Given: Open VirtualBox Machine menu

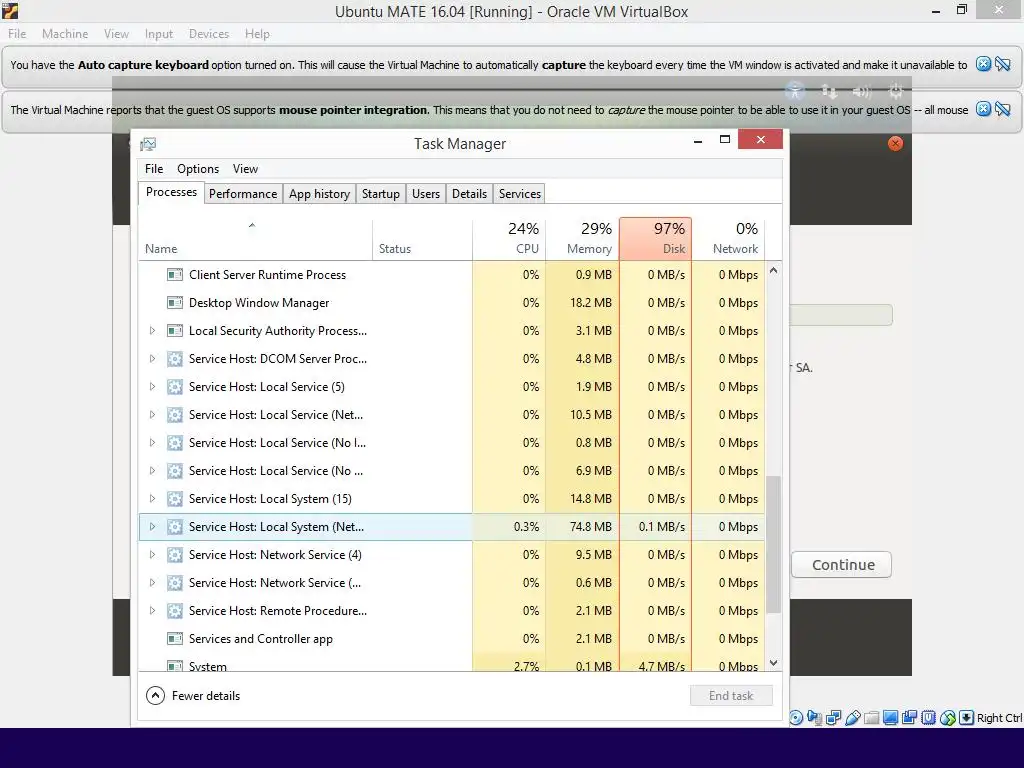Looking at the screenshot, I should [x=65, y=34].
